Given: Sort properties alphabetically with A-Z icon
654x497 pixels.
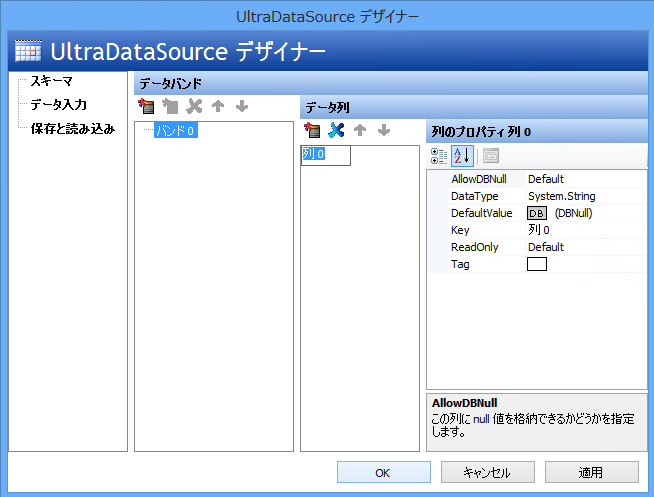Looking at the screenshot, I should coord(462,156).
